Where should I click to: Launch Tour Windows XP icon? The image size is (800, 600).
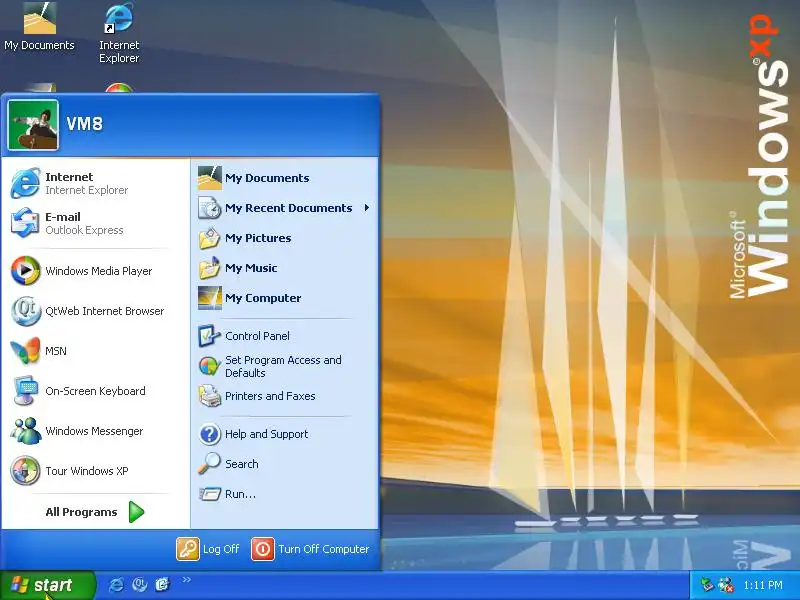[25, 470]
